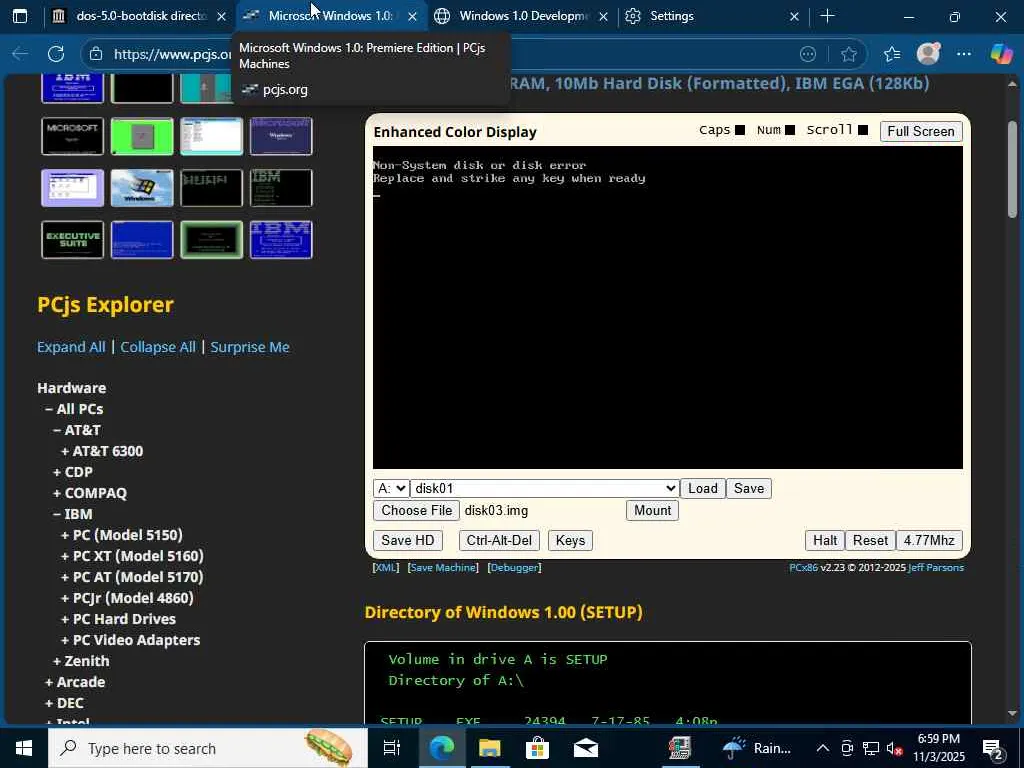Close the dos-5.0-bootdisk tab

tap(221, 16)
